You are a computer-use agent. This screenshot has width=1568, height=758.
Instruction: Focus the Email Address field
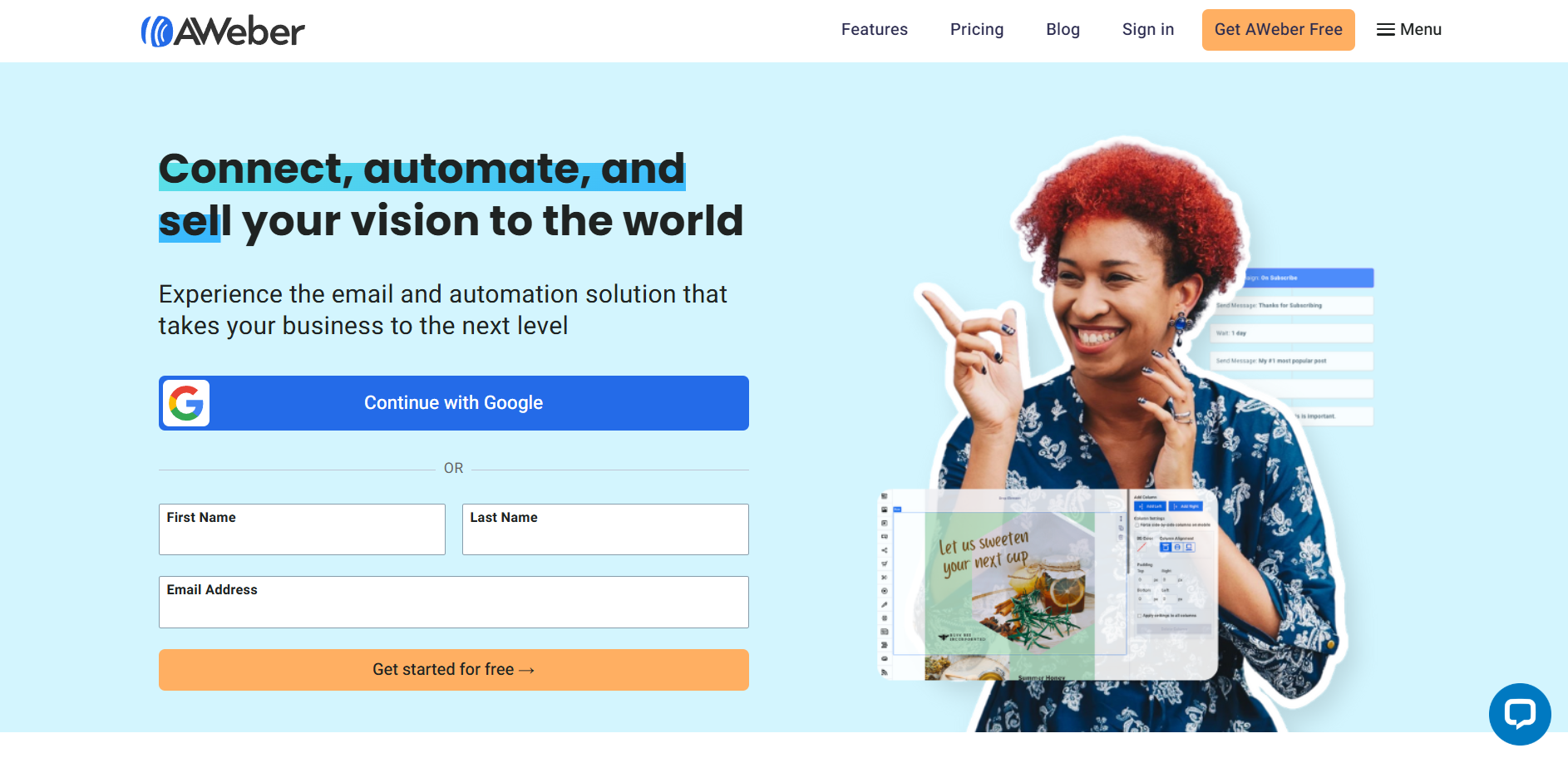pos(454,602)
